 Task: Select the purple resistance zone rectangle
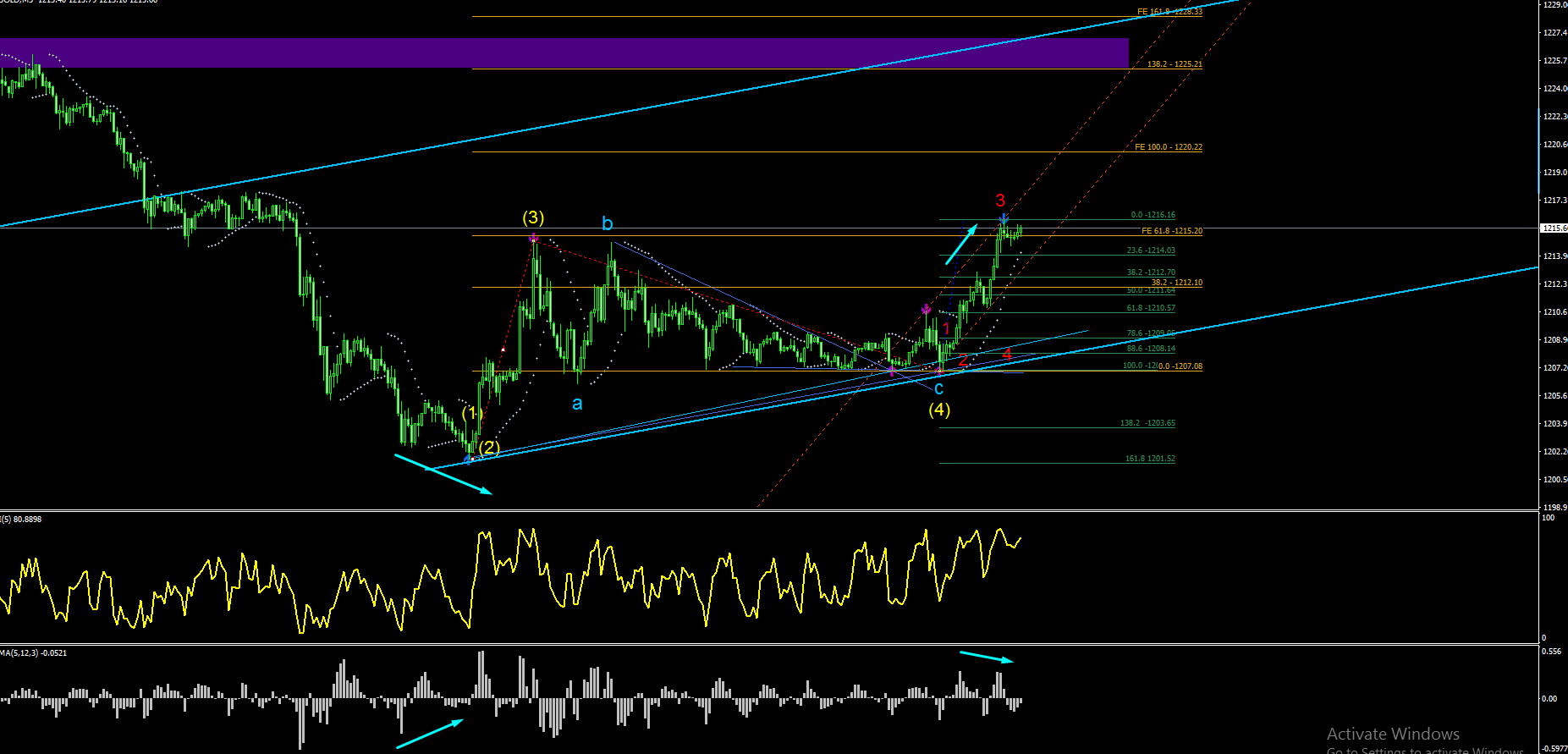564,52
